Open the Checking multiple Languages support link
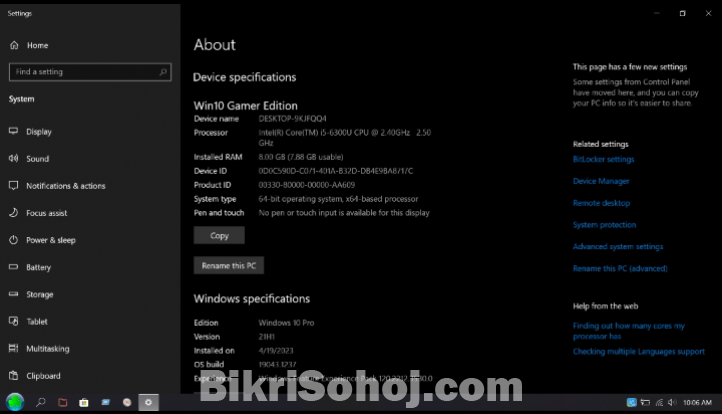The image size is (722, 414). coord(639,352)
